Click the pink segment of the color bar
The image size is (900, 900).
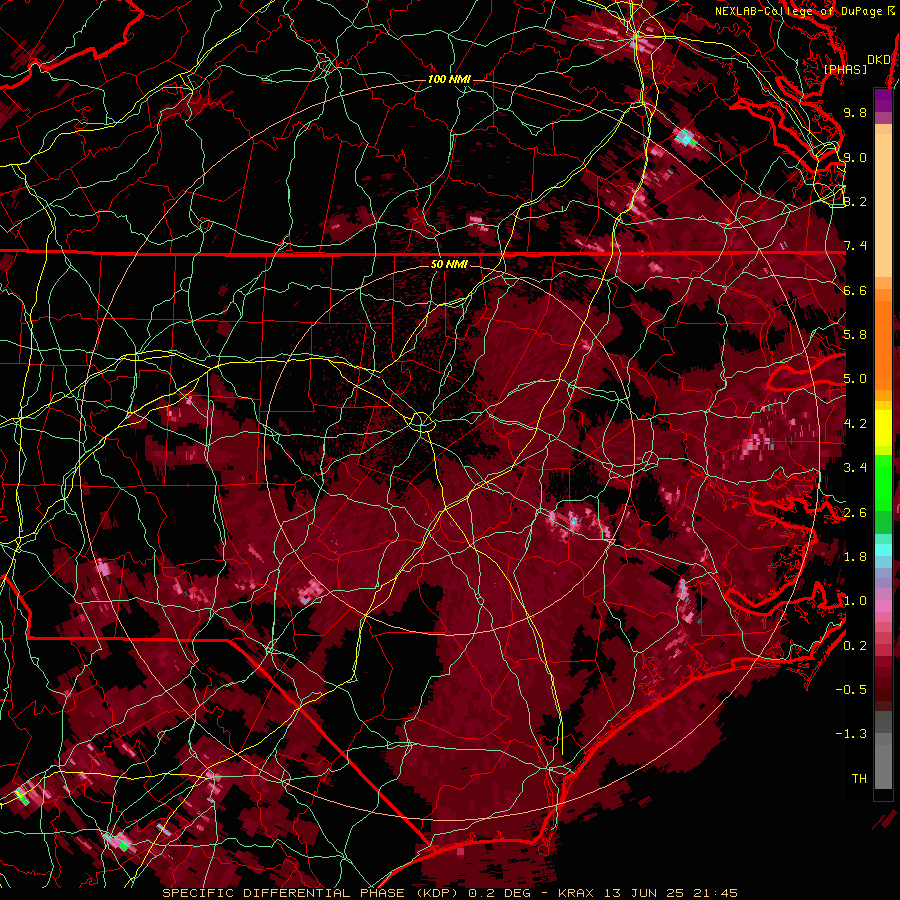click(x=883, y=606)
